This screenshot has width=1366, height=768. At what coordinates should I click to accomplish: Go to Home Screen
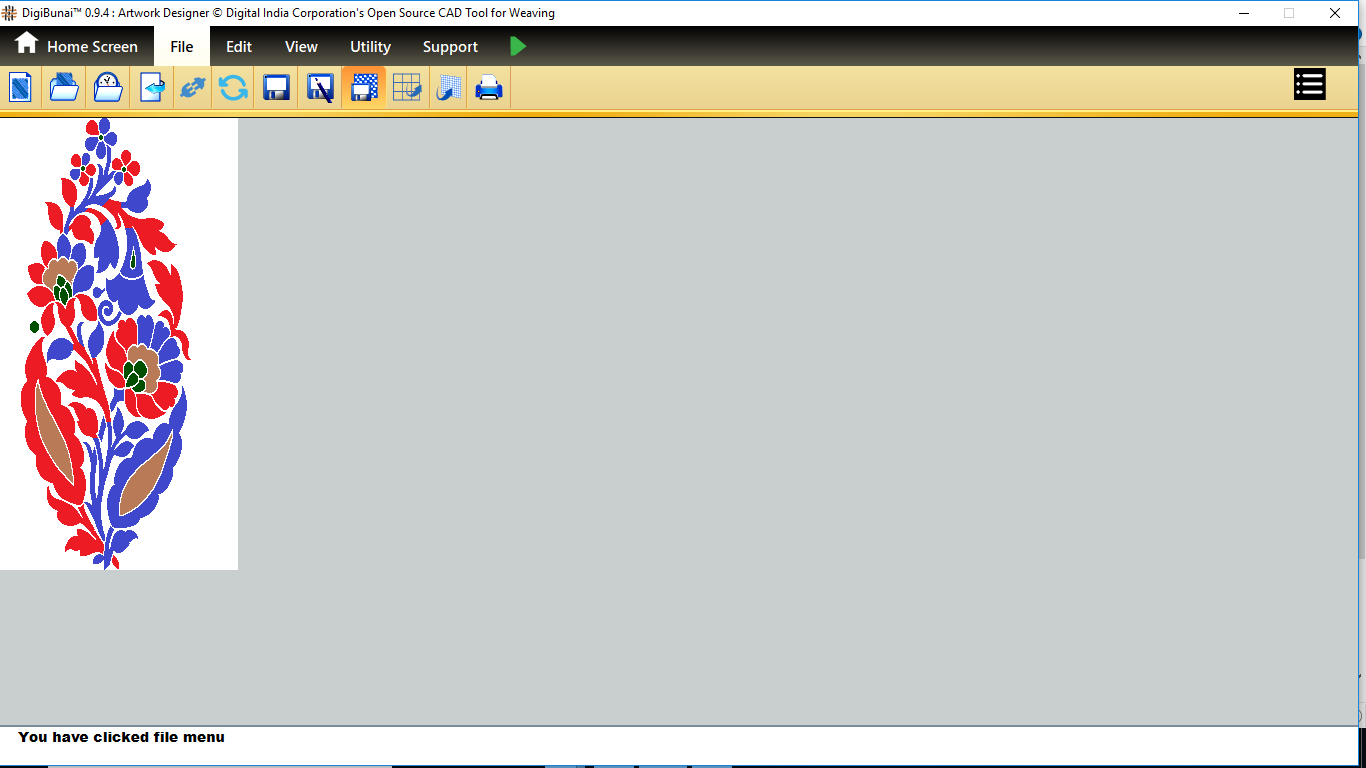click(76, 46)
